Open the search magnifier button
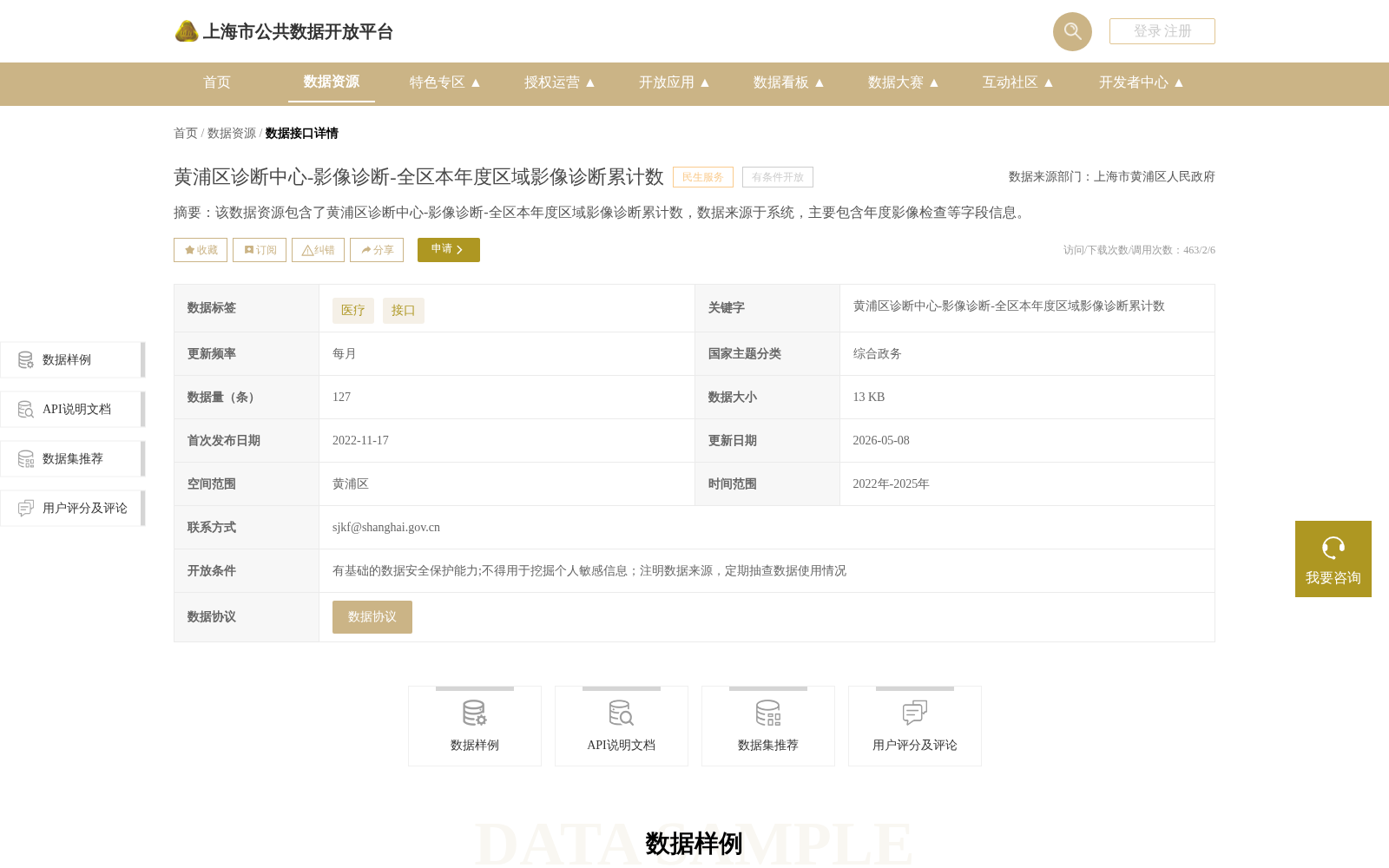Viewport: 1389px width, 868px height. coord(1072,31)
